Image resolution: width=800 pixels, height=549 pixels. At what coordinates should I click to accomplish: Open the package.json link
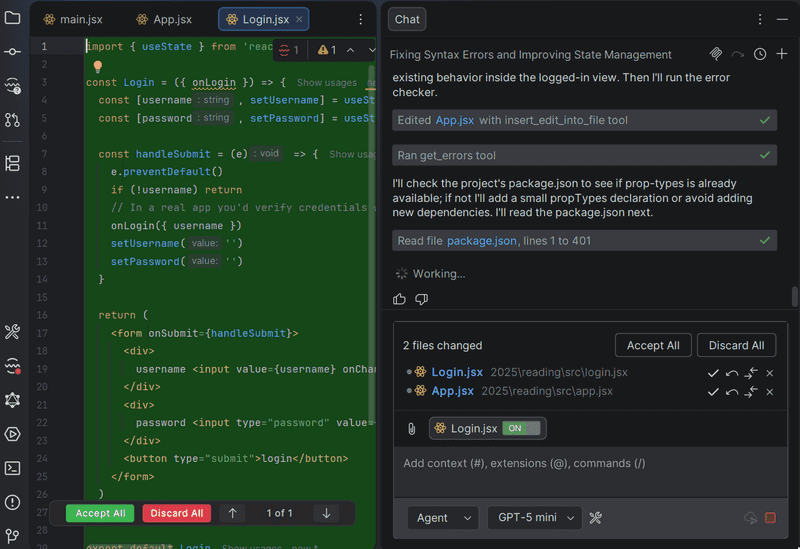click(482, 241)
